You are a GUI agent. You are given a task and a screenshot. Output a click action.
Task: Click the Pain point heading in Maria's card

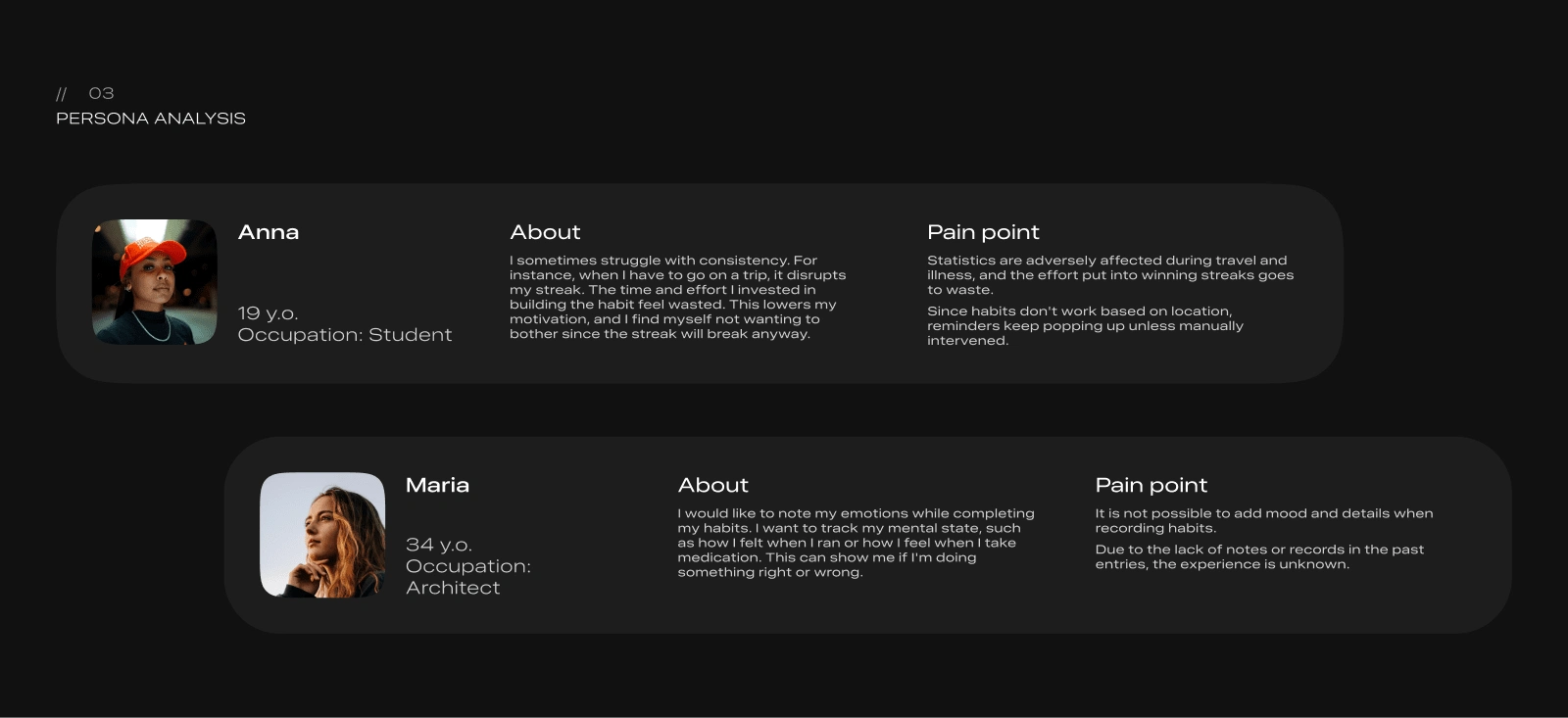coord(1151,485)
